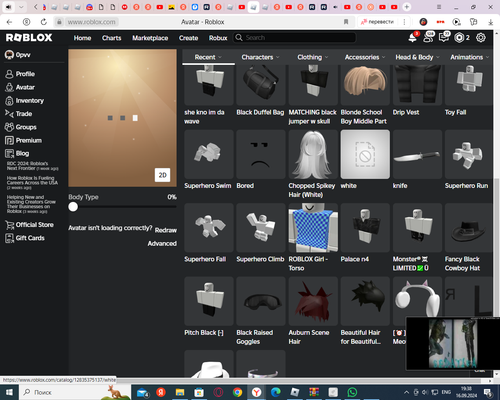Open the Advanced avatar options link

click(162, 244)
